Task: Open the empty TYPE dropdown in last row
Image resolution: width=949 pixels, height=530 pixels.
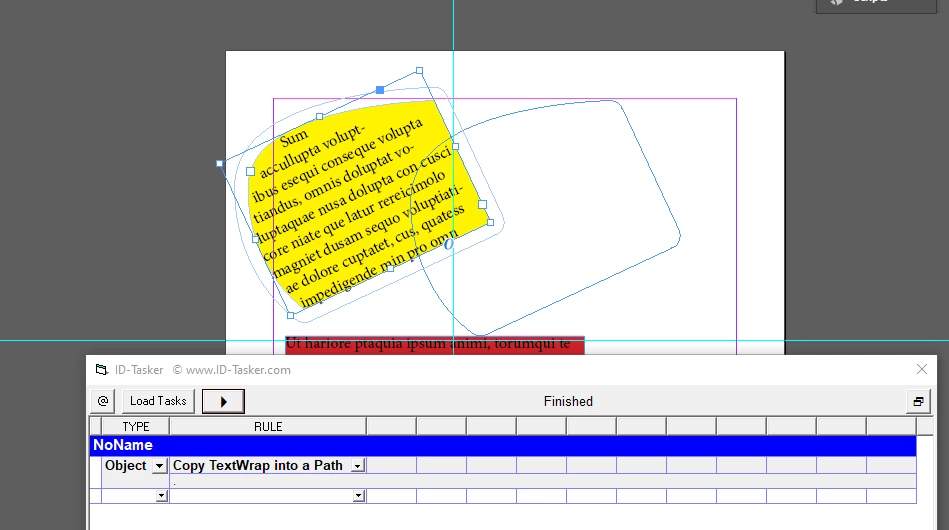Action: coord(161,496)
